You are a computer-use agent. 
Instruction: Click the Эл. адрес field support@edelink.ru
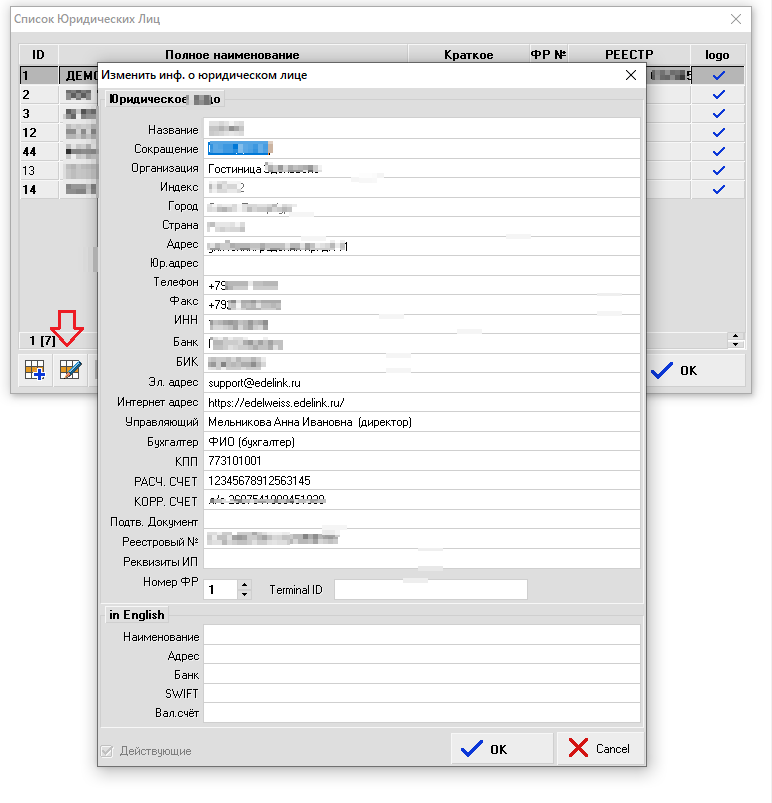422,383
